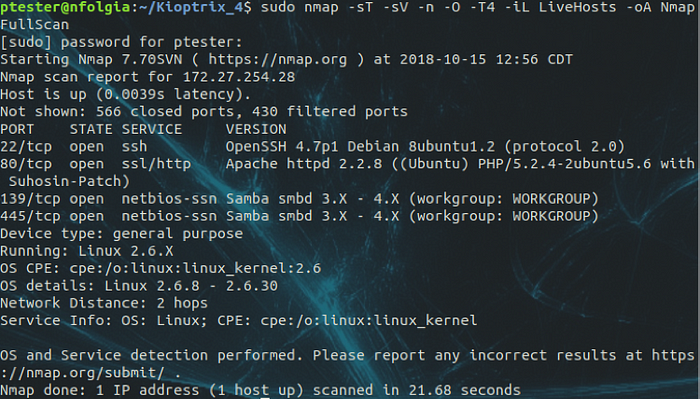Click the Network Distance 2 hops line
This screenshot has height=399, width=700.
click(104, 303)
